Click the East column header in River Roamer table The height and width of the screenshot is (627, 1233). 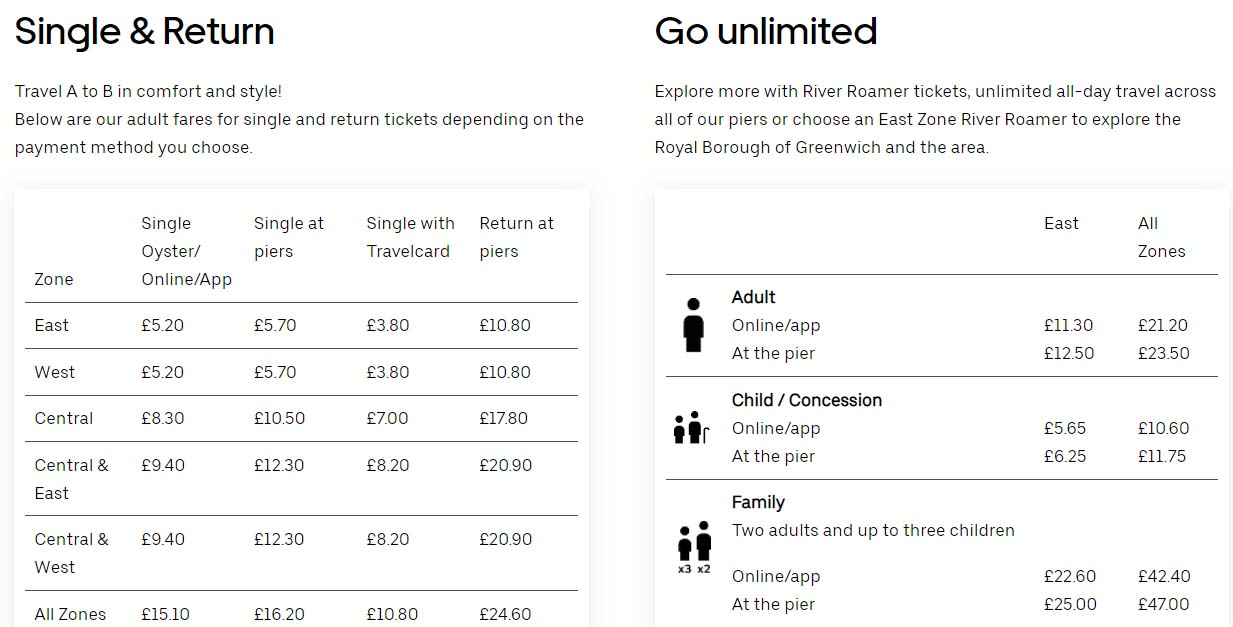(1061, 223)
